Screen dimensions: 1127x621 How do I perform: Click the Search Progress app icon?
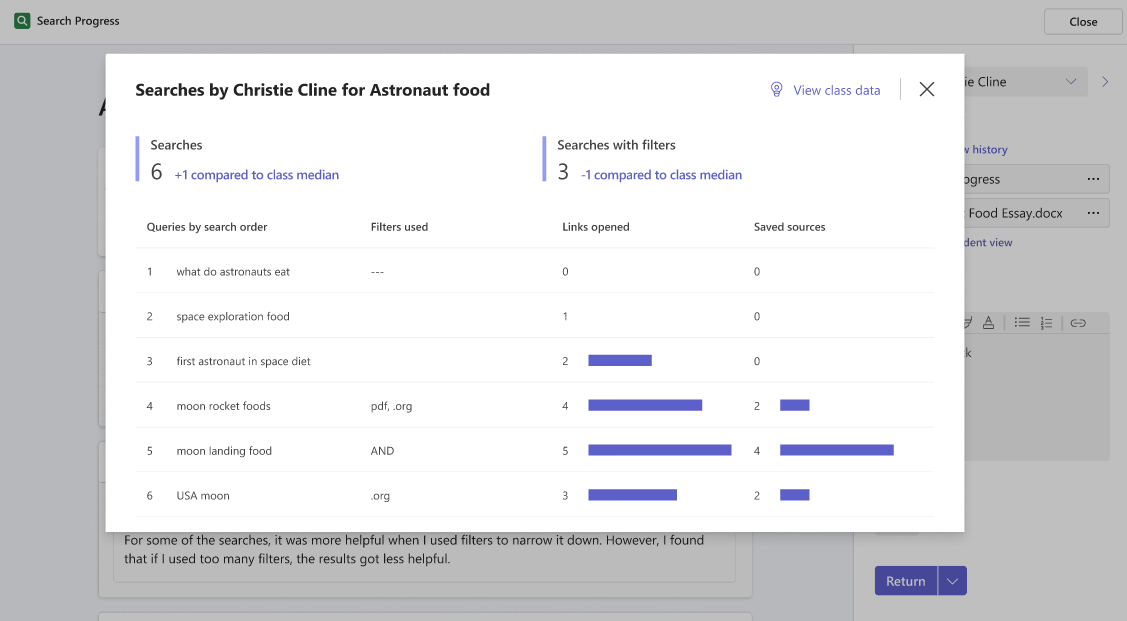(x=22, y=20)
